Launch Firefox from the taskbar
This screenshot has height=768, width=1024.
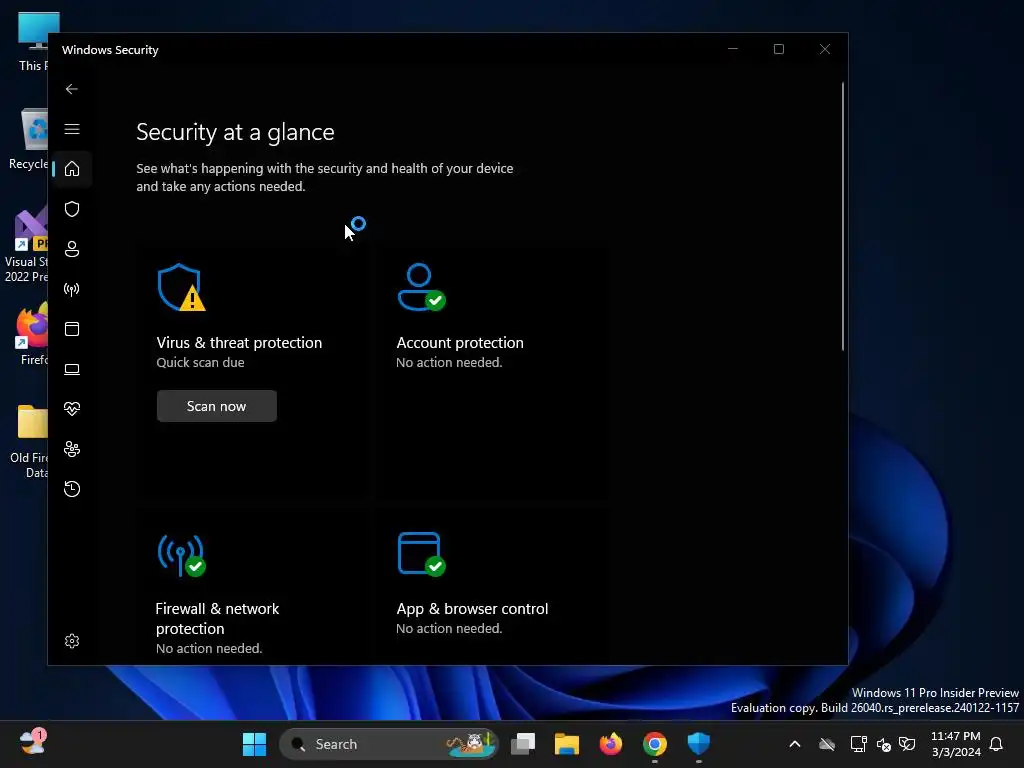click(611, 744)
